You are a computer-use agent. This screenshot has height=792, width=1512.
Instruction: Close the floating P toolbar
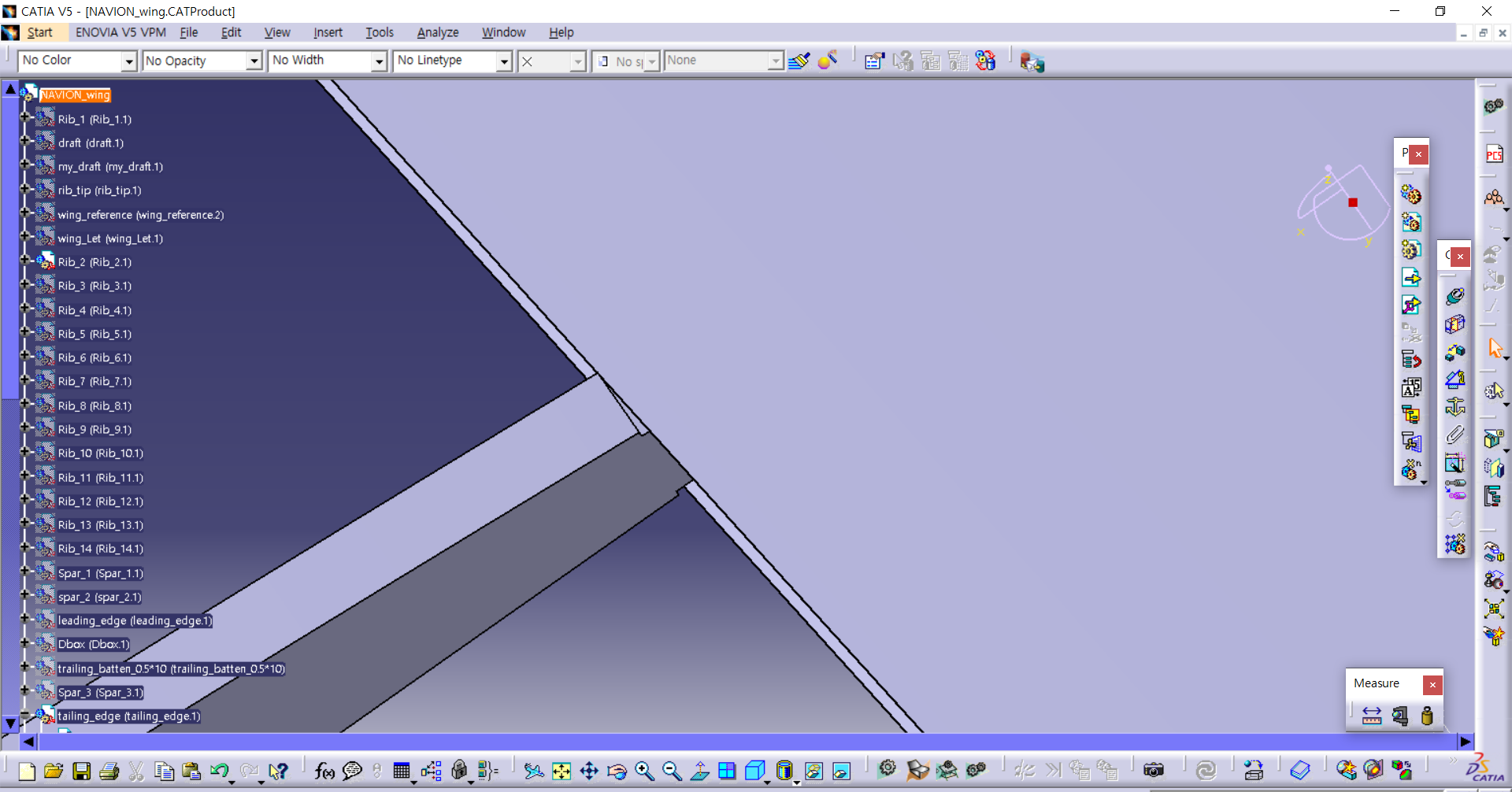click(x=1419, y=154)
